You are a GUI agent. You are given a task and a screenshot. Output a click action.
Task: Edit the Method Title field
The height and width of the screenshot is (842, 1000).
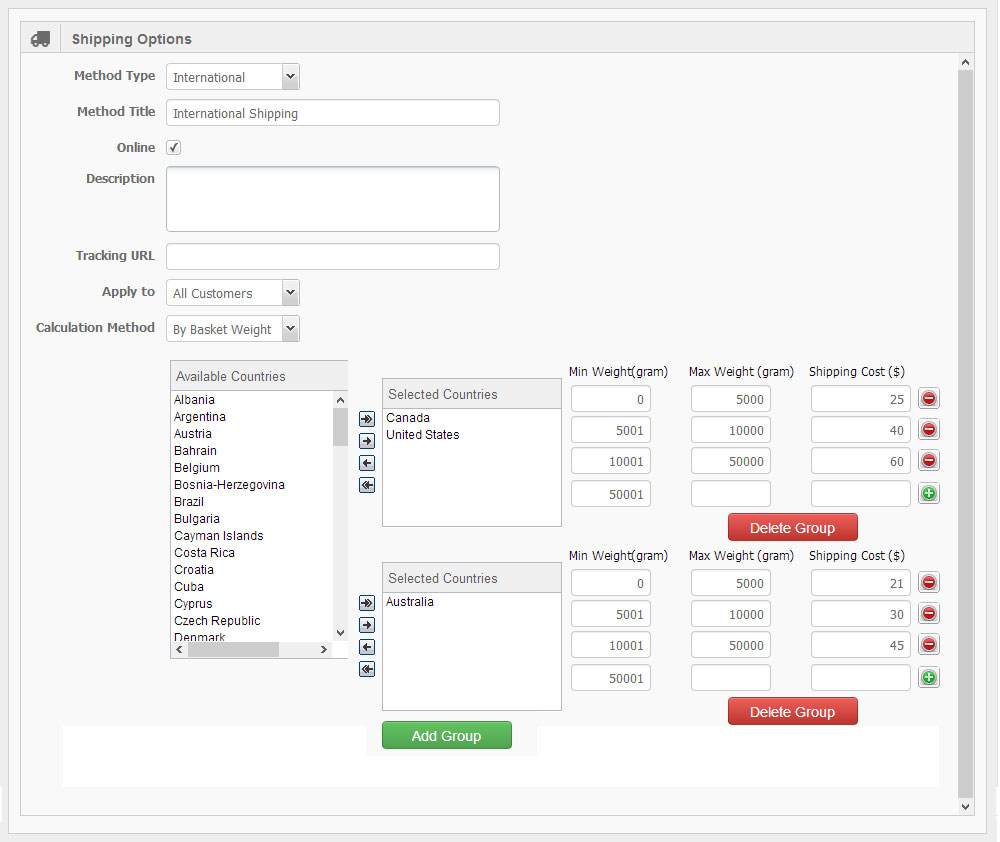(333, 113)
